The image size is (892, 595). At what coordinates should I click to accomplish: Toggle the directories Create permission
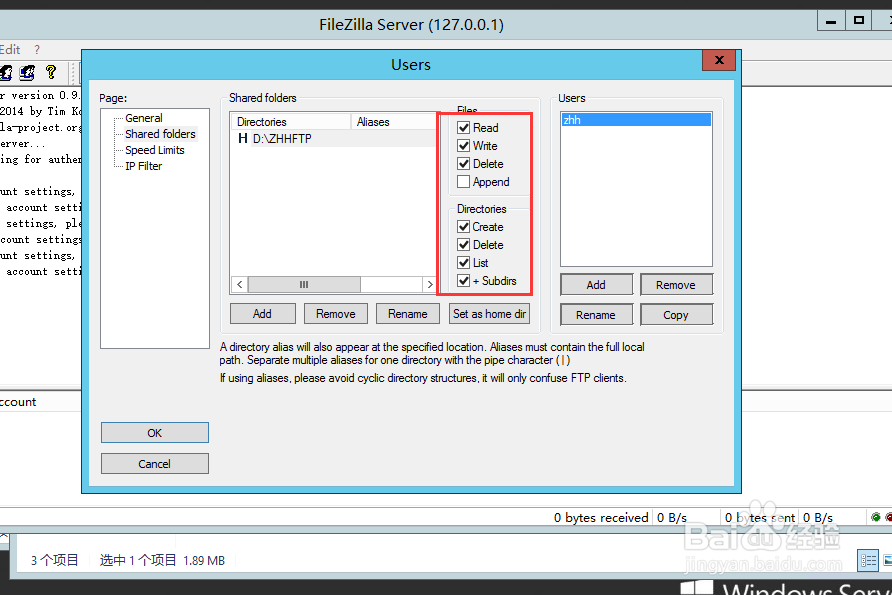coord(464,227)
